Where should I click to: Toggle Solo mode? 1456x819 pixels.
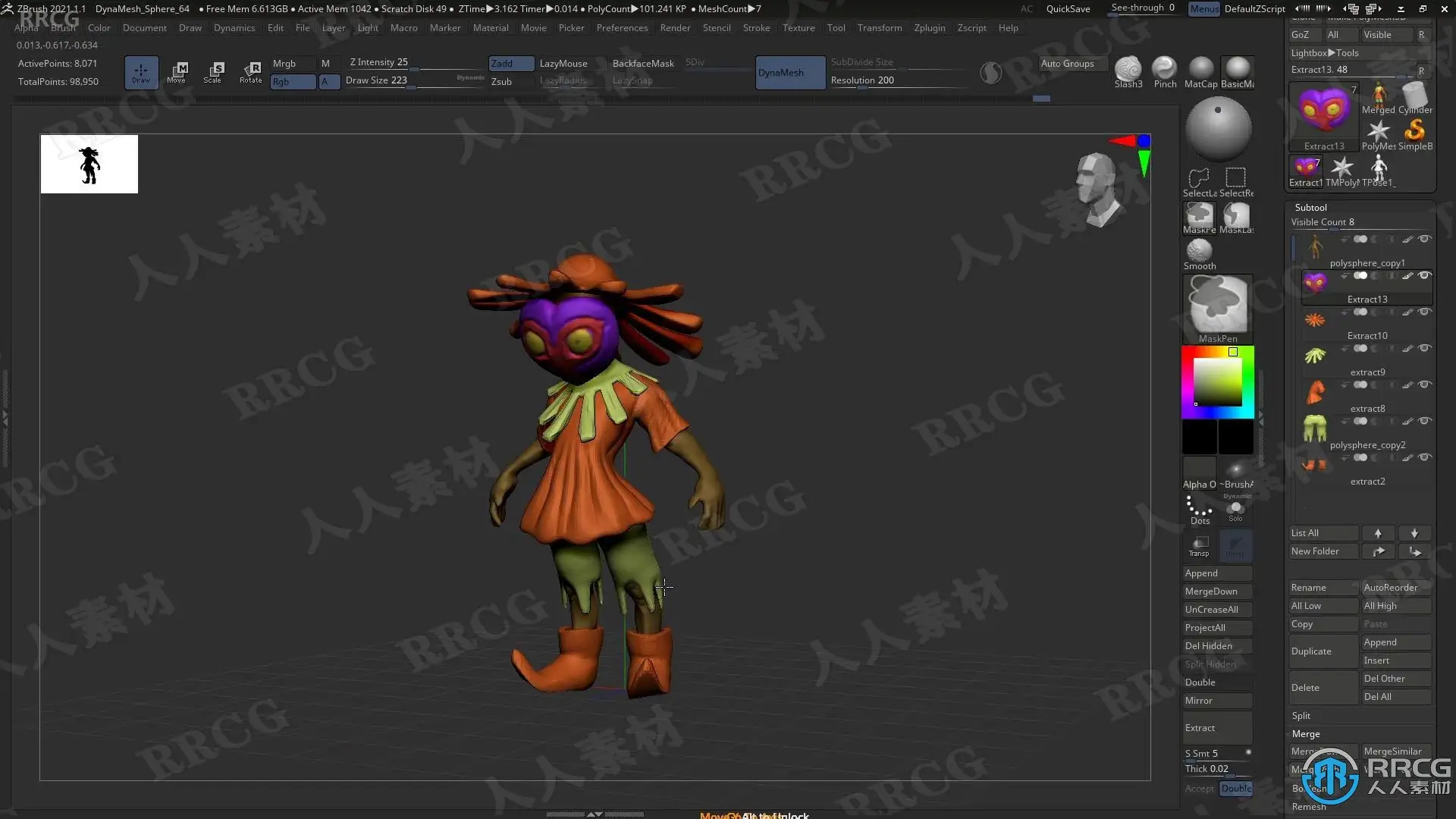(1236, 510)
